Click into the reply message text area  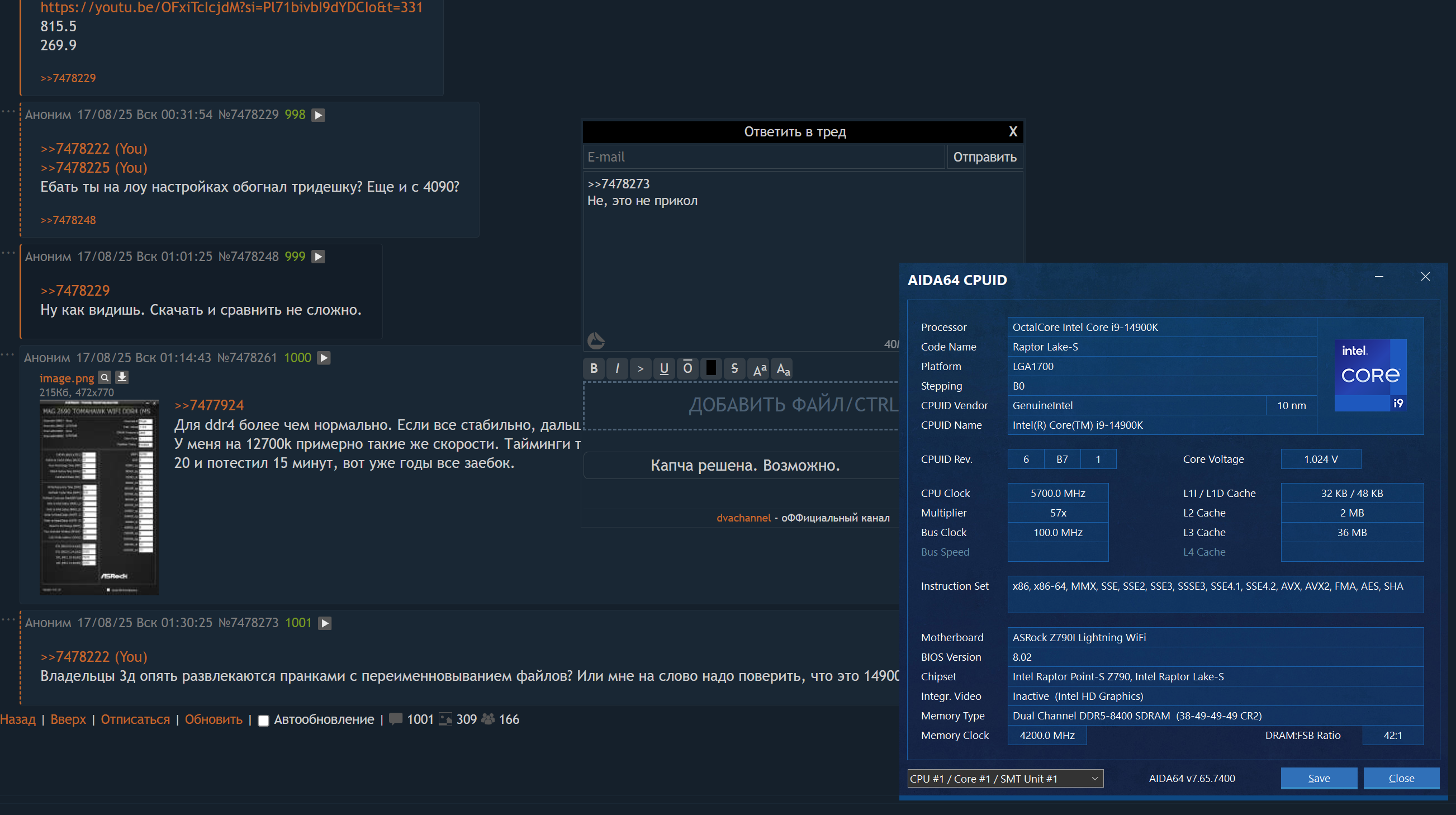coord(803,260)
